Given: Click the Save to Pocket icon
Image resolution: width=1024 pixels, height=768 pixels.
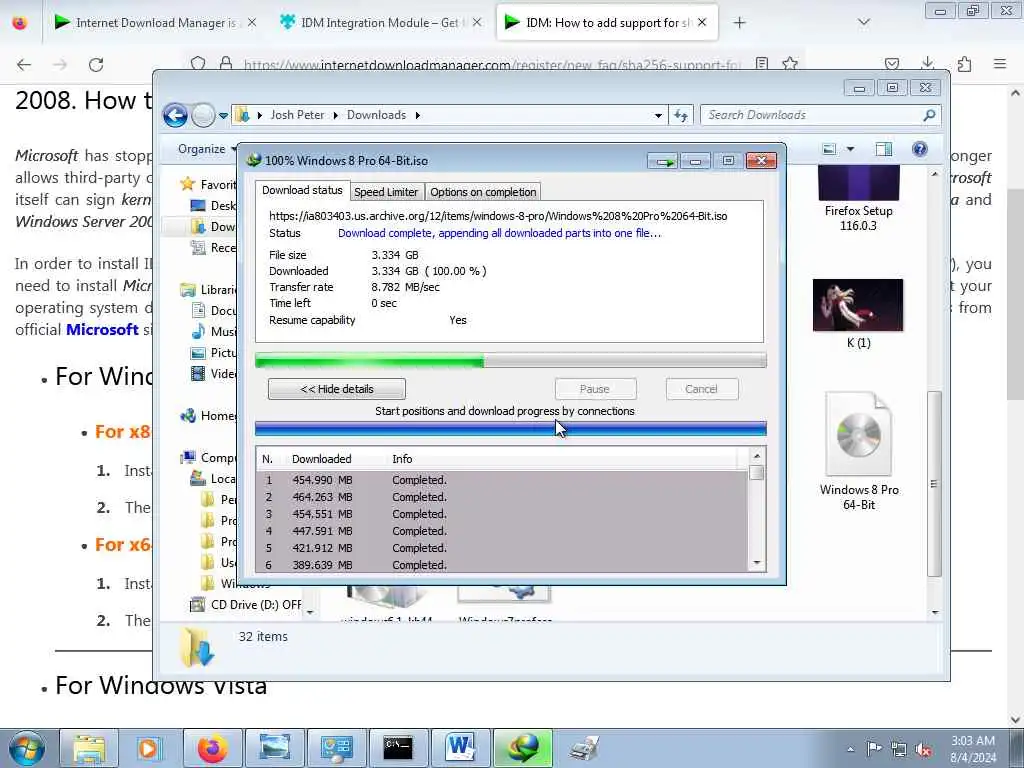Looking at the screenshot, I should tap(892, 64).
